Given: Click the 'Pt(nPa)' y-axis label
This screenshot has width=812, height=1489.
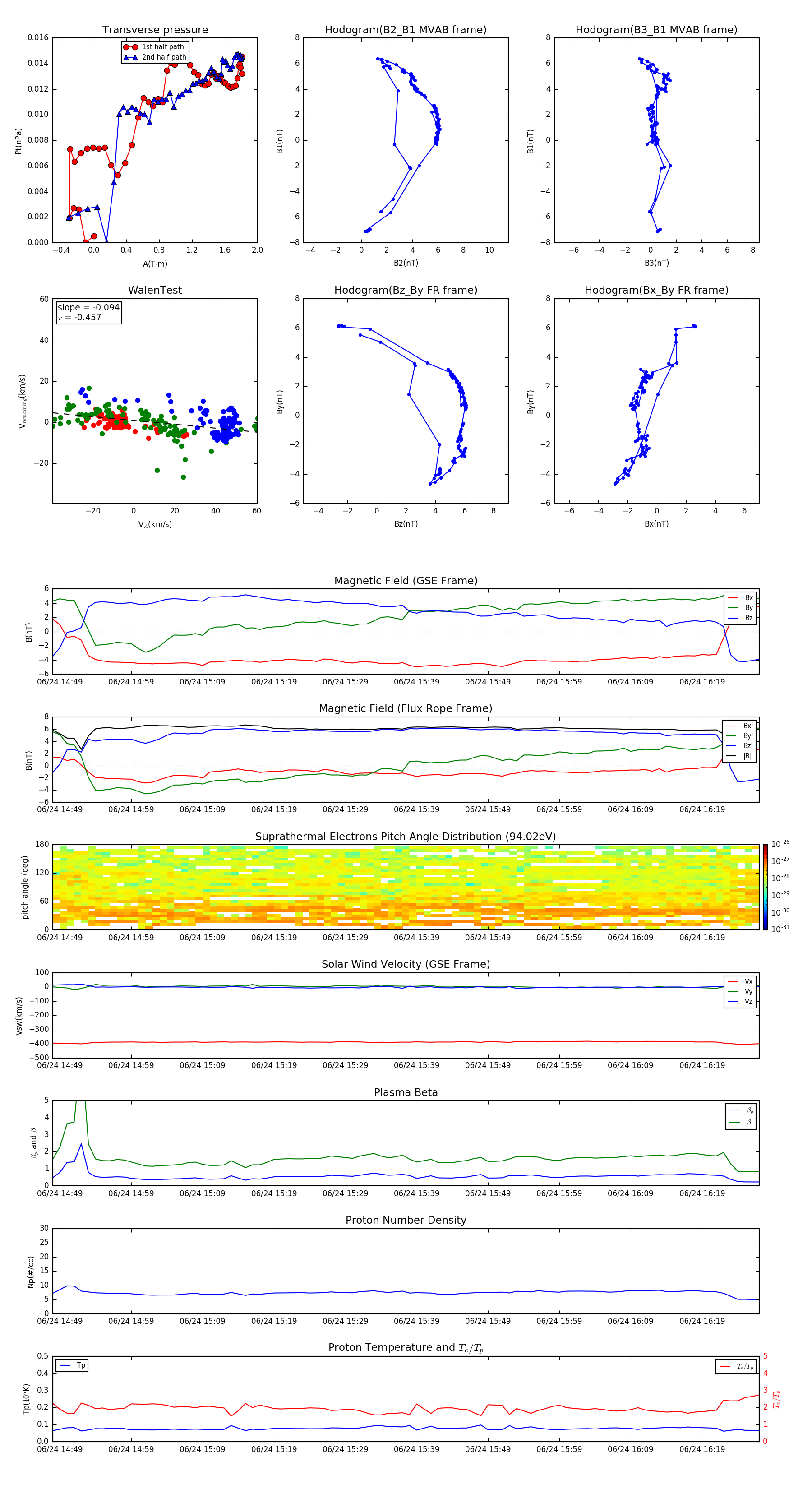Looking at the screenshot, I should [x=18, y=141].
